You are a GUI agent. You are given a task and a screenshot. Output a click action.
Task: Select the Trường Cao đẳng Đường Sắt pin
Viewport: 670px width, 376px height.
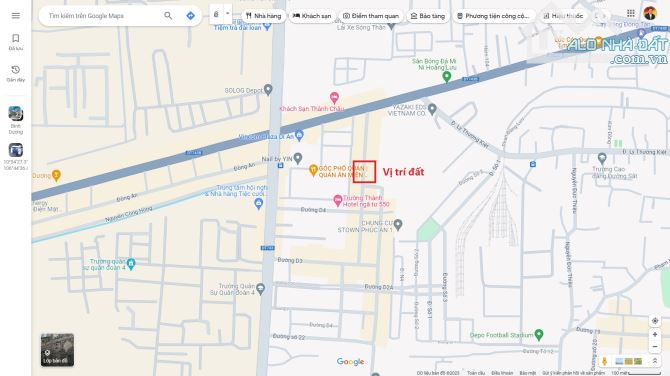[602, 159]
